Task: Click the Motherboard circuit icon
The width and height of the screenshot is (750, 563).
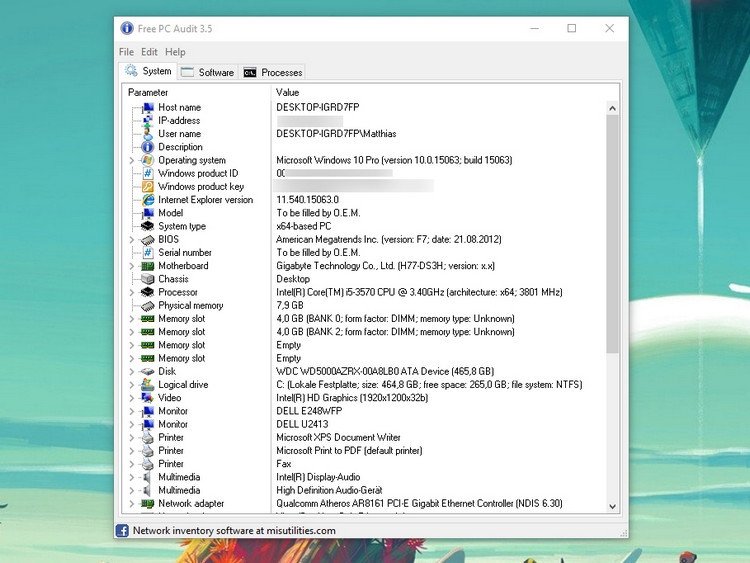Action: pos(148,265)
